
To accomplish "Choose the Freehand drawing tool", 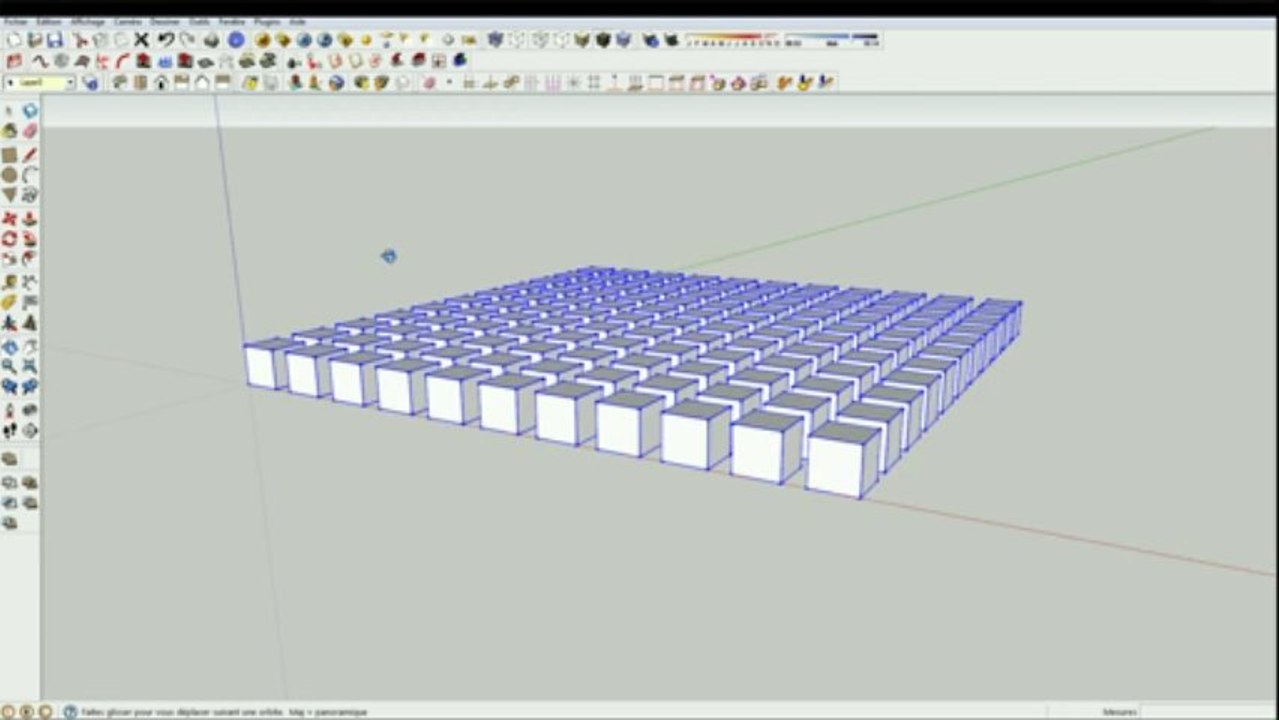I will (30, 195).
